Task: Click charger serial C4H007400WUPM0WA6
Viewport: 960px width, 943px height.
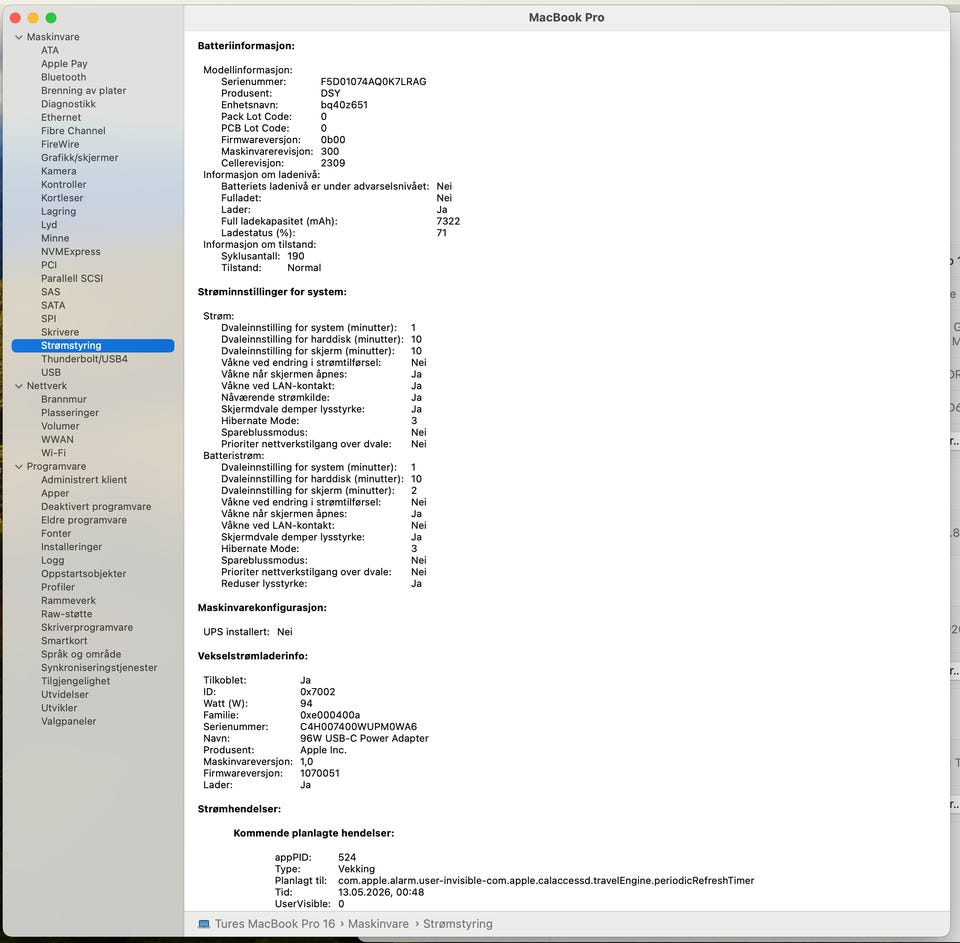Action: point(358,727)
